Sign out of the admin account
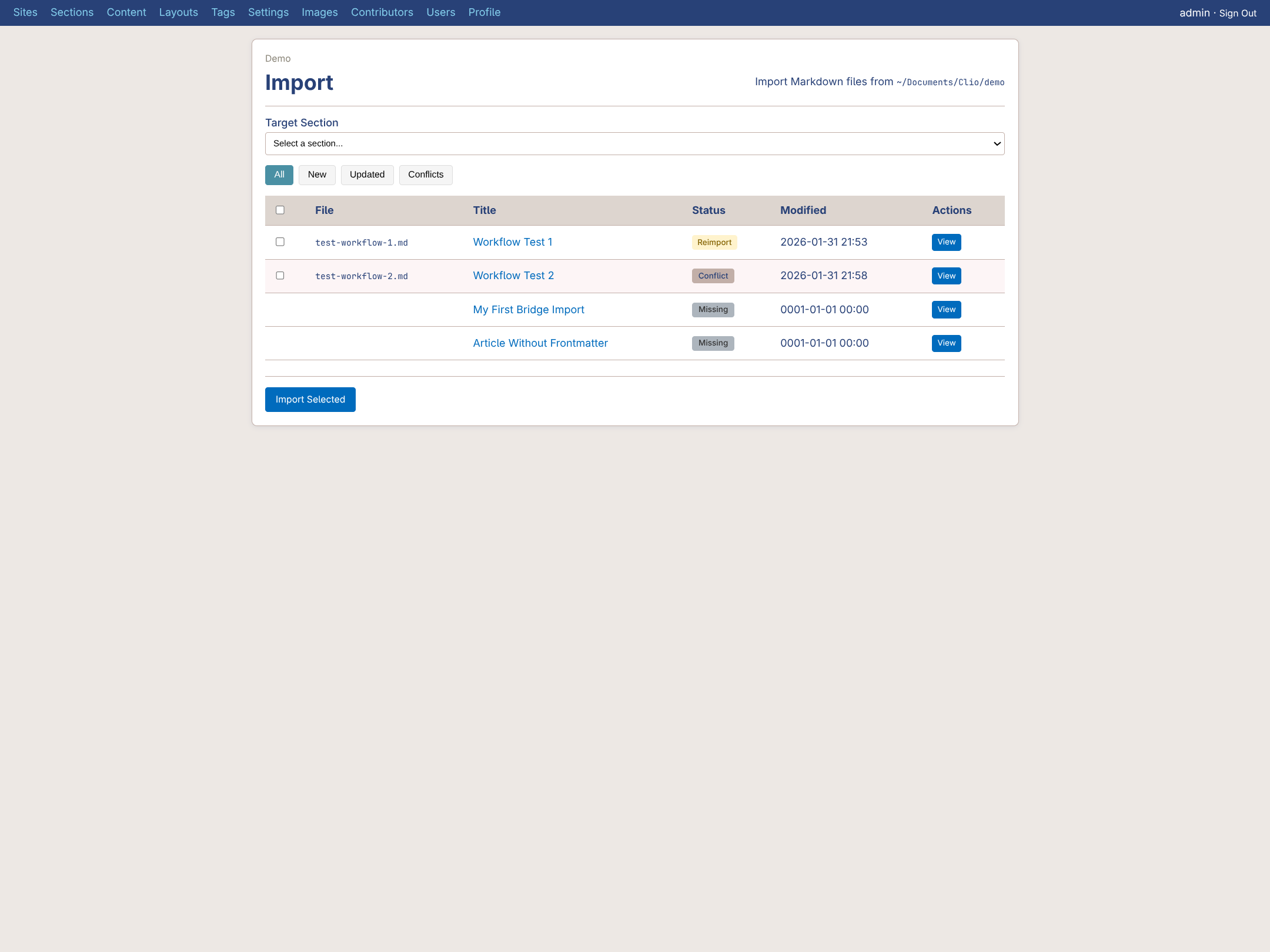The image size is (1270, 952). 1238,12
